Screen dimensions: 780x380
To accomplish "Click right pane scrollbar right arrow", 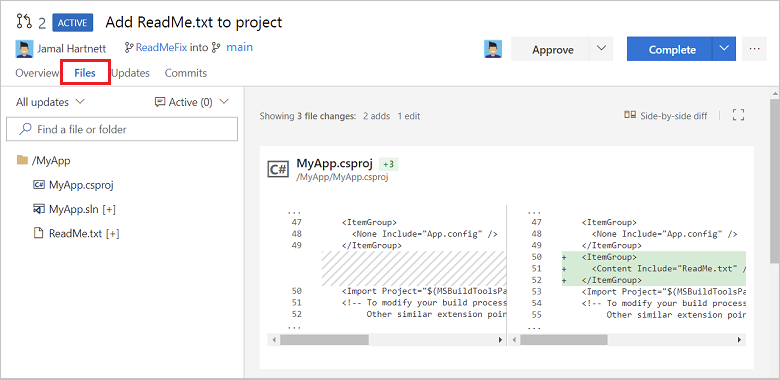I will [740, 340].
